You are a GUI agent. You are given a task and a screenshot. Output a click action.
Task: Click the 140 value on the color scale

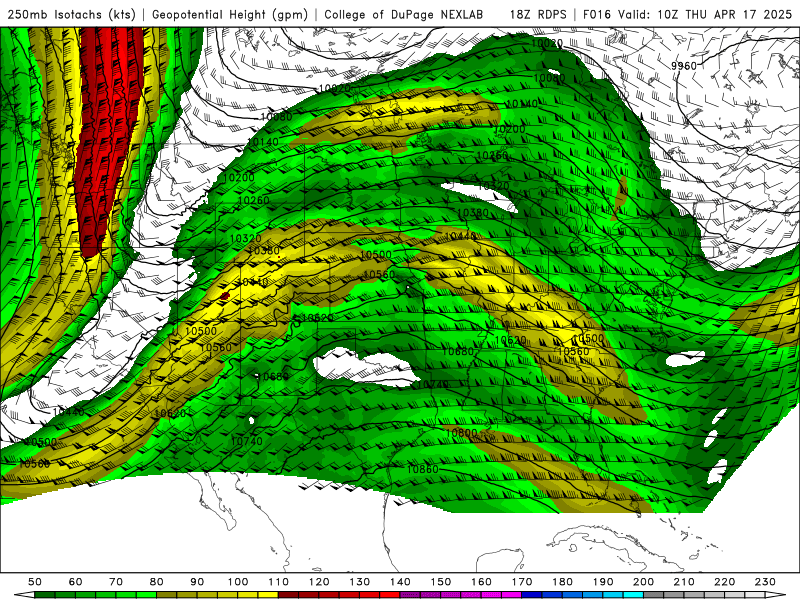tap(400, 582)
